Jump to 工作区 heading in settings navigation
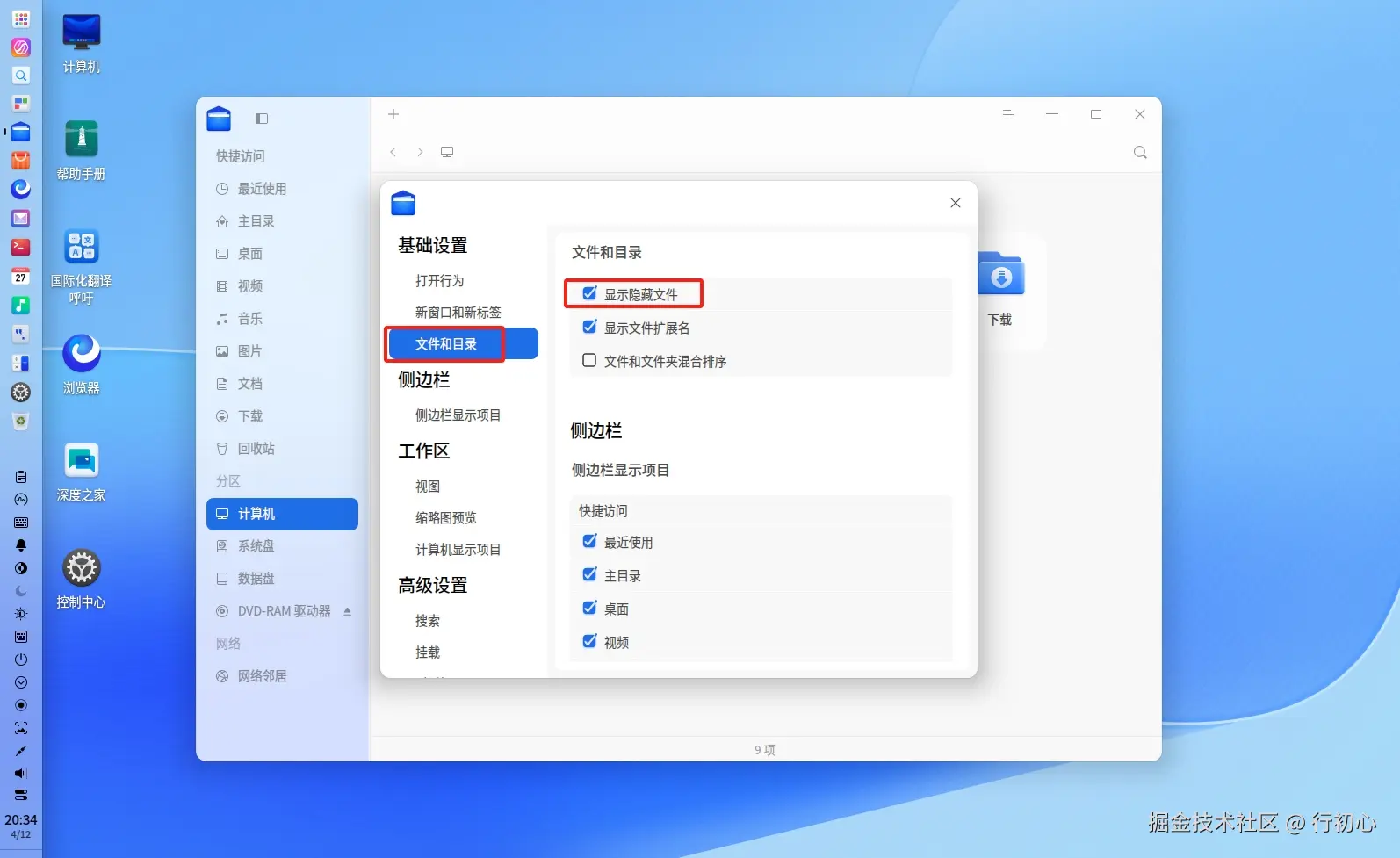The width and height of the screenshot is (1400, 858). click(x=424, y=451)
